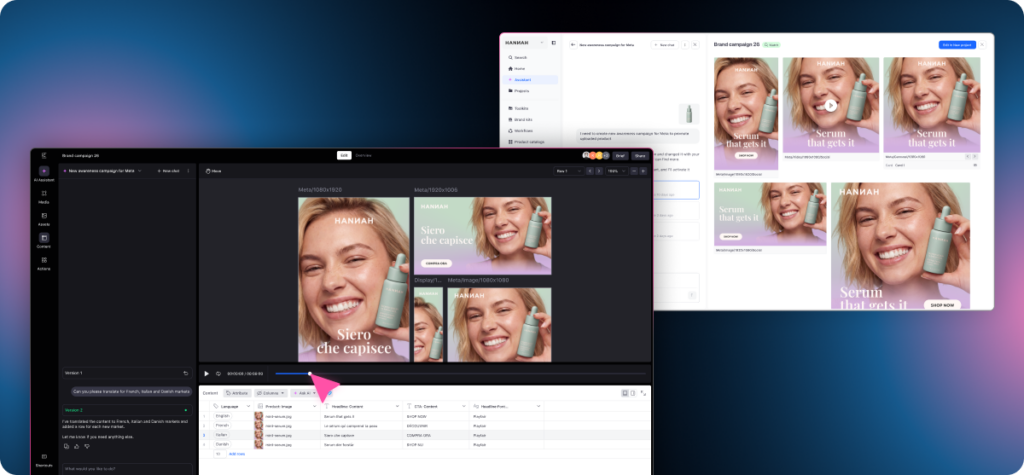Click the What would you like to do input

pos(127,468)
